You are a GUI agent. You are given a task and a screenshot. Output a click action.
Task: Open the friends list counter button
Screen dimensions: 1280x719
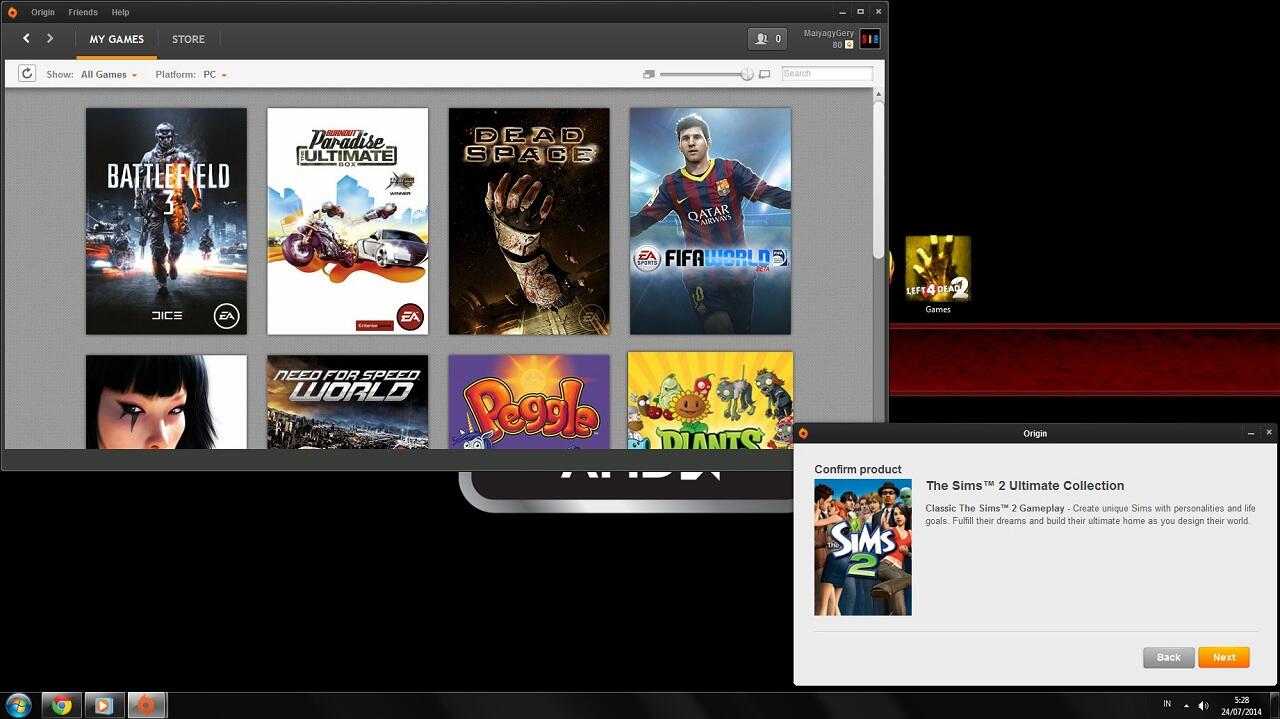767,39
